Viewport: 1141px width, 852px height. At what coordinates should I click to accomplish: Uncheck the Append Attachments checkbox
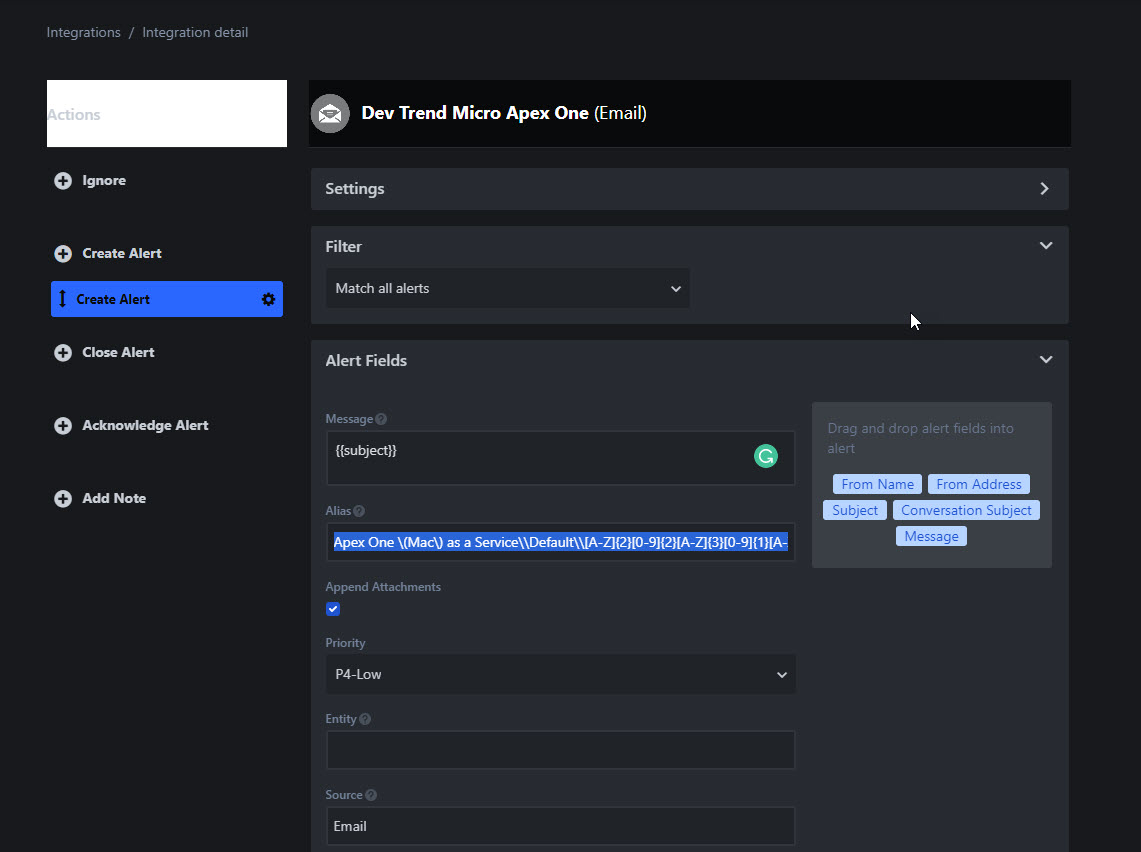tap(333, 609)
